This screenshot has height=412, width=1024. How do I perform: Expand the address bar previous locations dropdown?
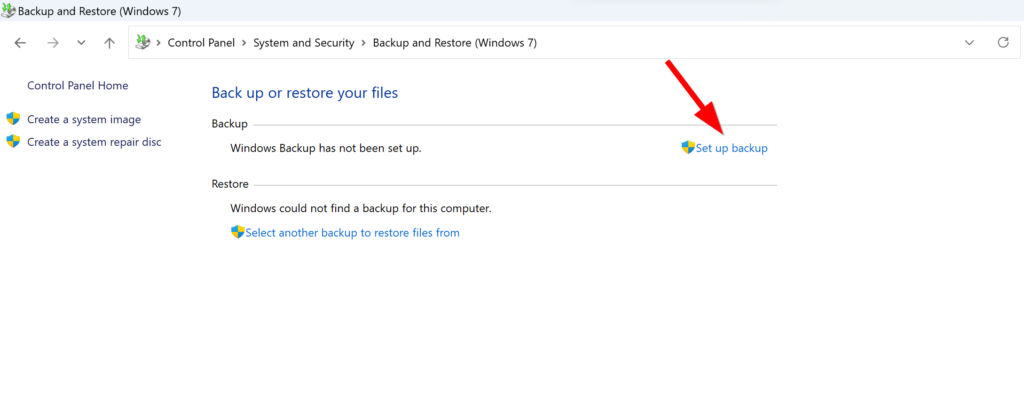point(969,43)
